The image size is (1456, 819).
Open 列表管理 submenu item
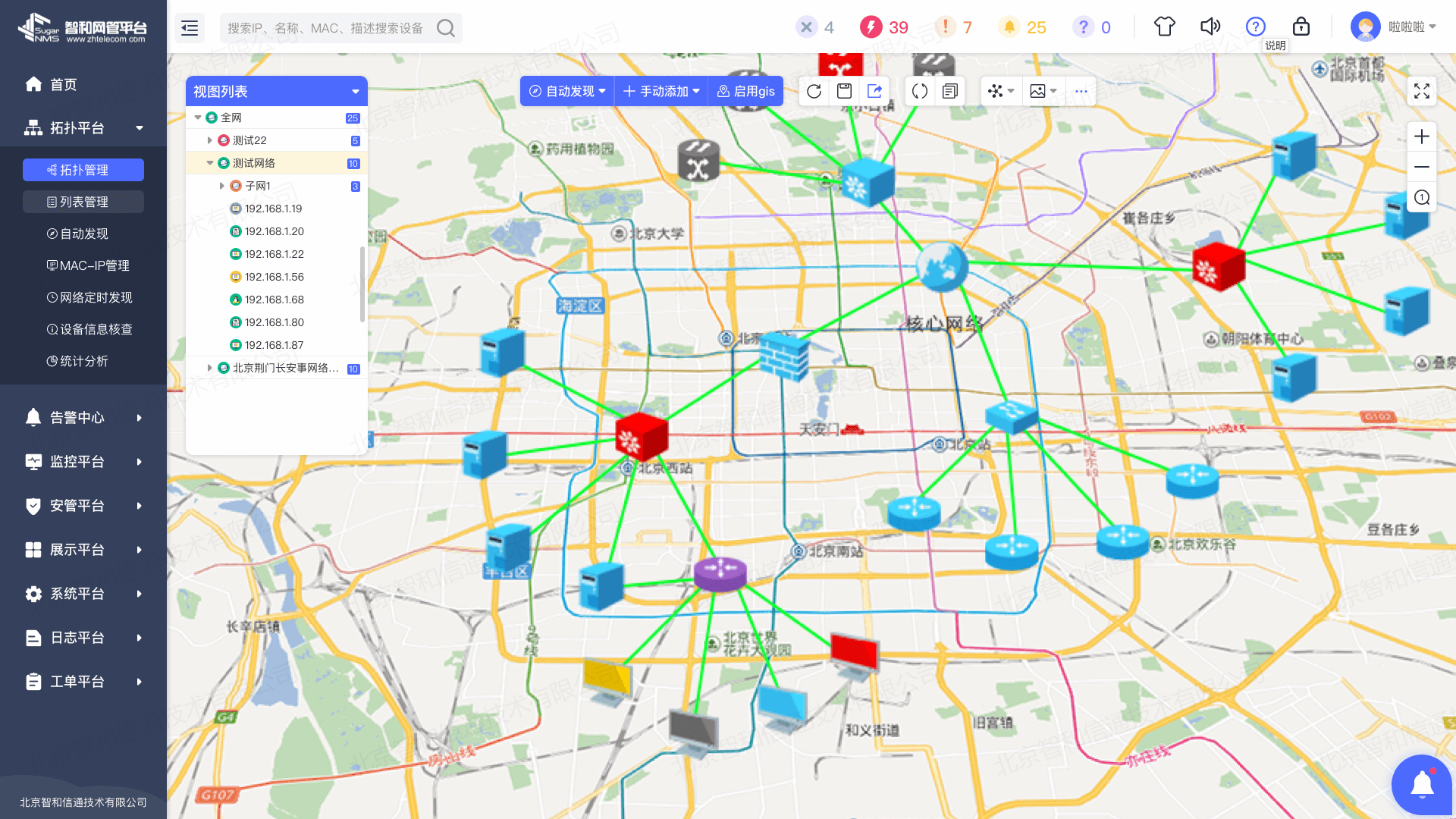pyautogui.click(x=83, y=202)
